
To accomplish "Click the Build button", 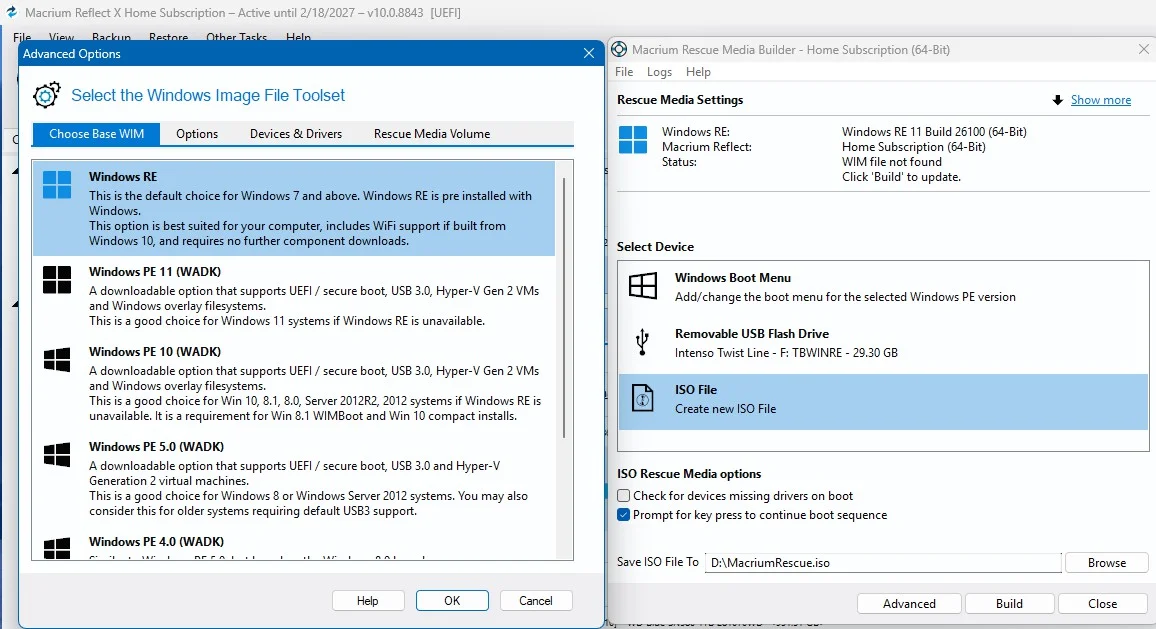I will pos(1009,604).
